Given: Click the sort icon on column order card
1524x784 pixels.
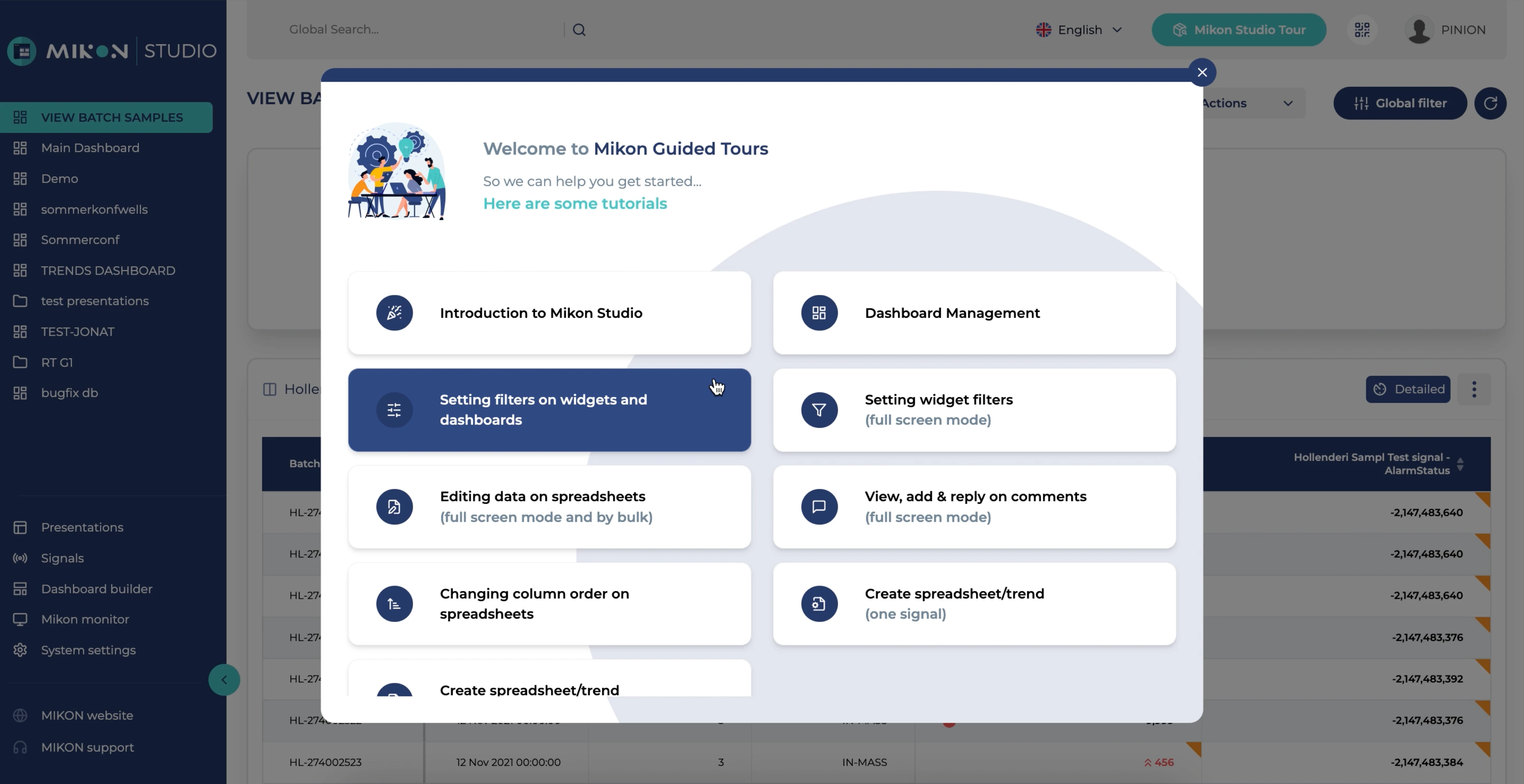Looking at the screenshot, I should click(394, 604).
